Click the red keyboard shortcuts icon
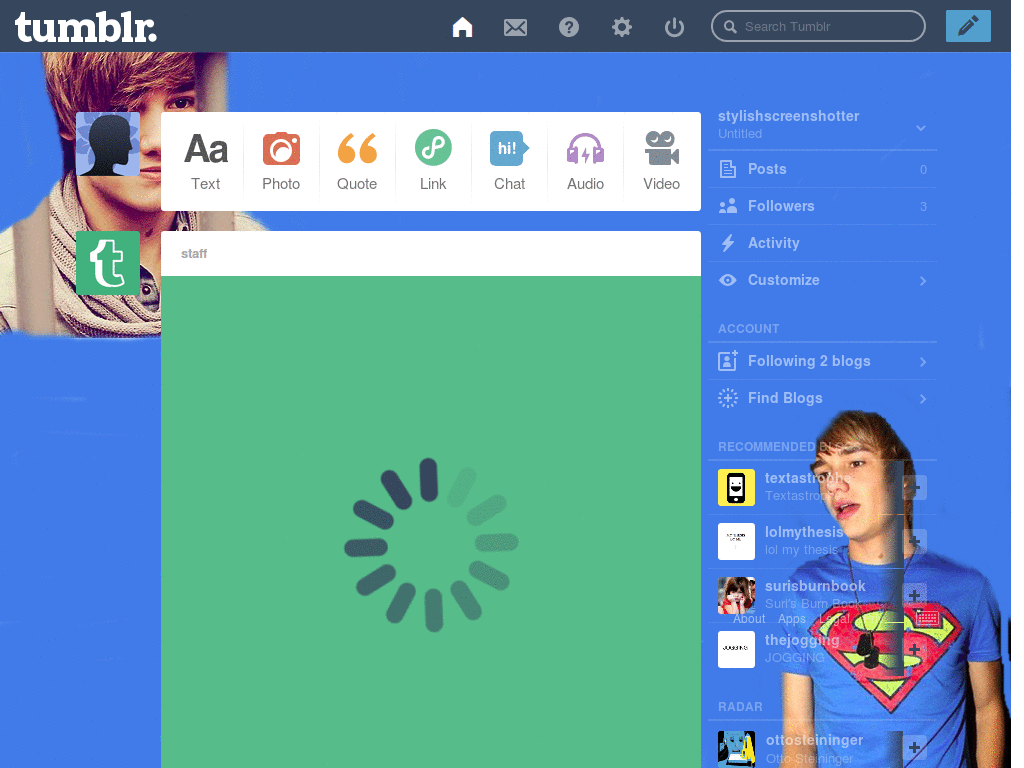1024x768 pixels. click(x=927, y=618)
